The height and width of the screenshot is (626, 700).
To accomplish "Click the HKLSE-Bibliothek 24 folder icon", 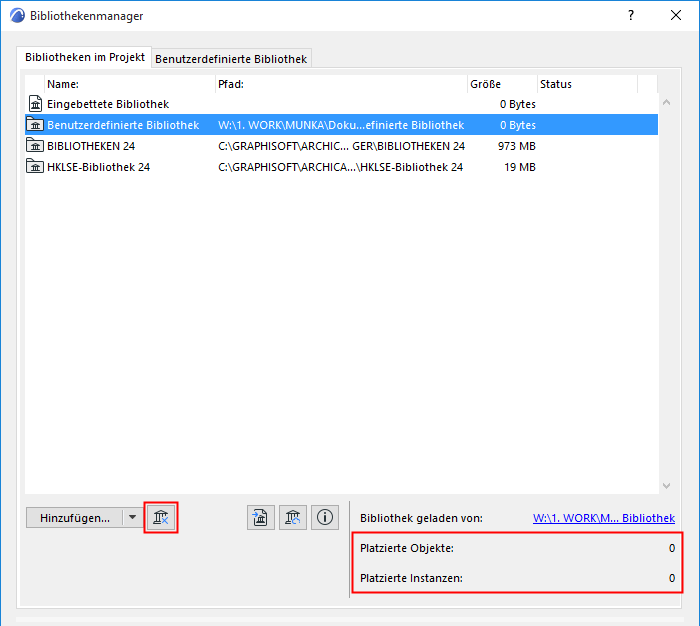I will [x=35, y=167].
